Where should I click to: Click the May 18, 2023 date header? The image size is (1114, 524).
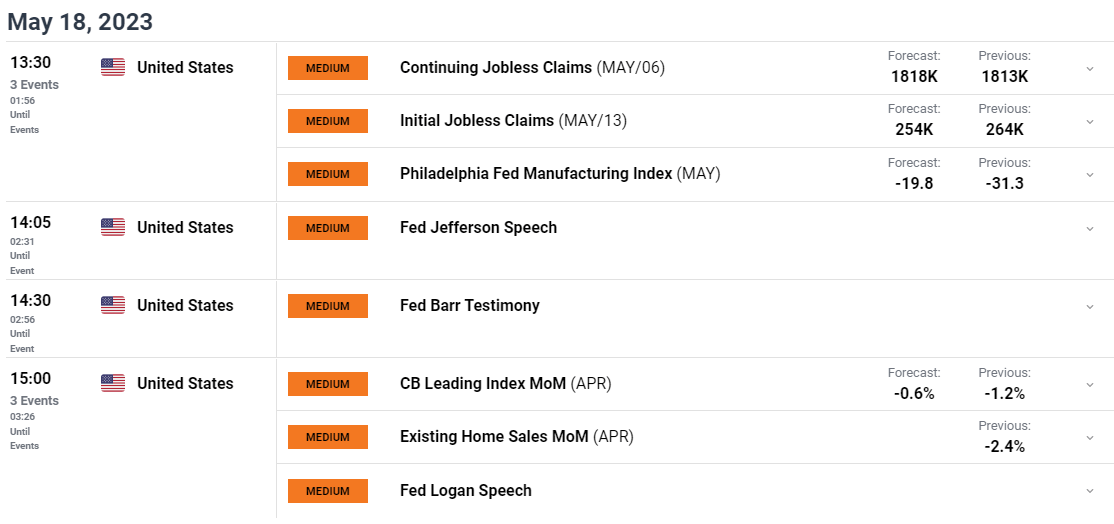point(80,22)
